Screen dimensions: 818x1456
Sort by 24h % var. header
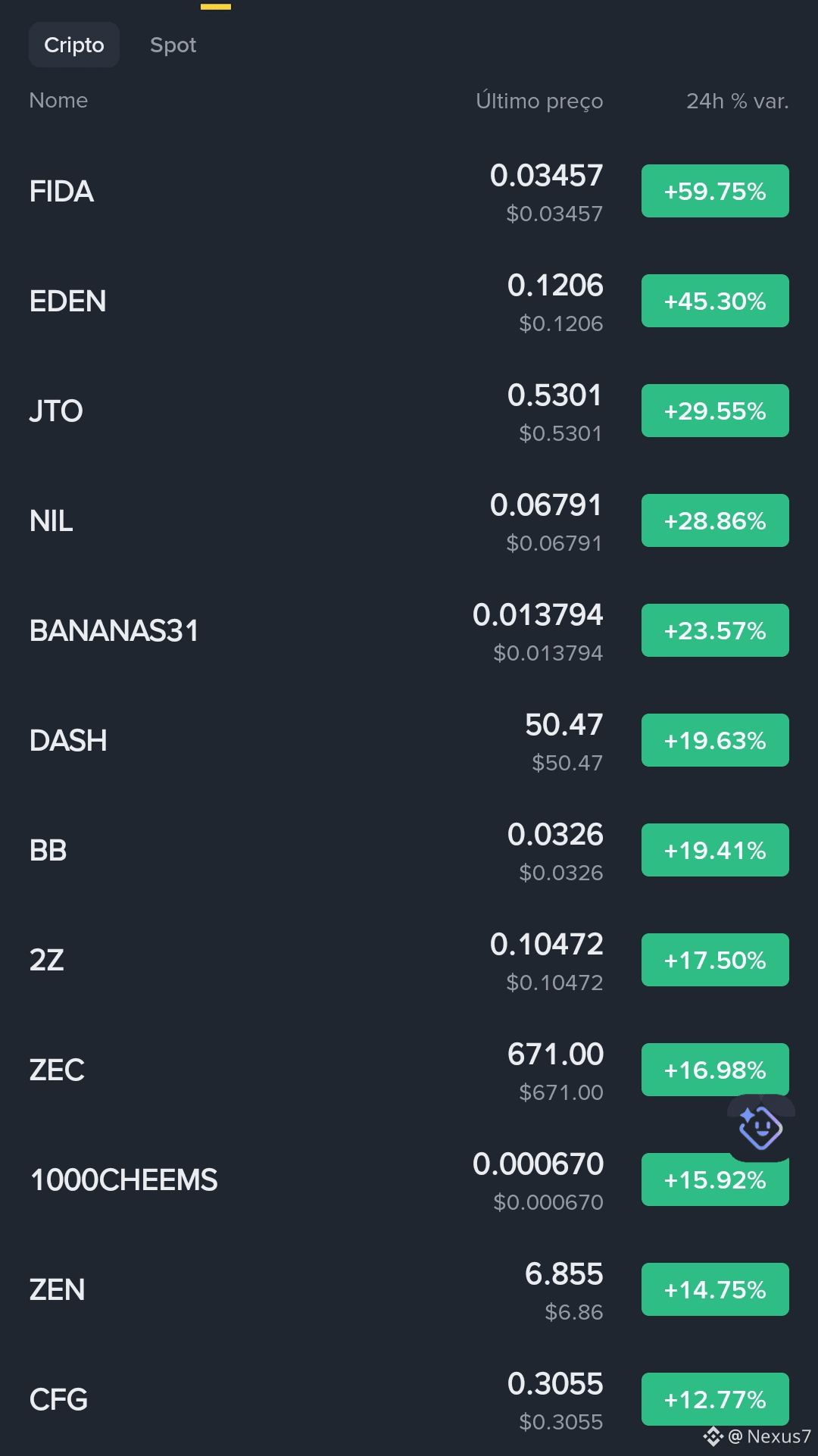coord(737,101)
